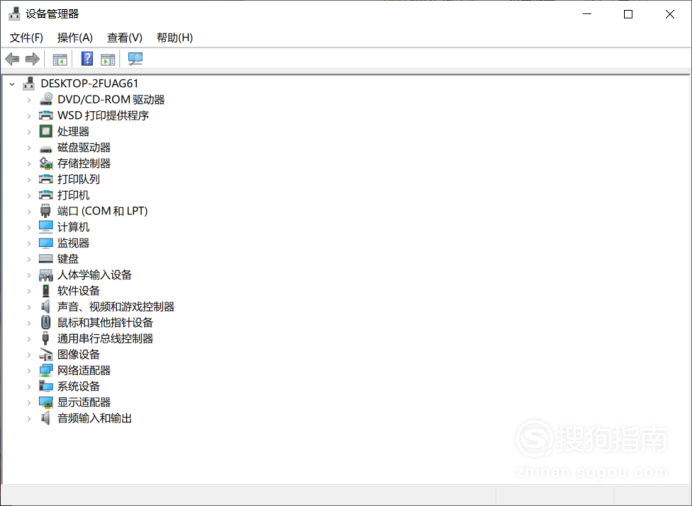The image size is (692, 506).
Task: Click the blue question mark help icon
Action: [87, 58]
